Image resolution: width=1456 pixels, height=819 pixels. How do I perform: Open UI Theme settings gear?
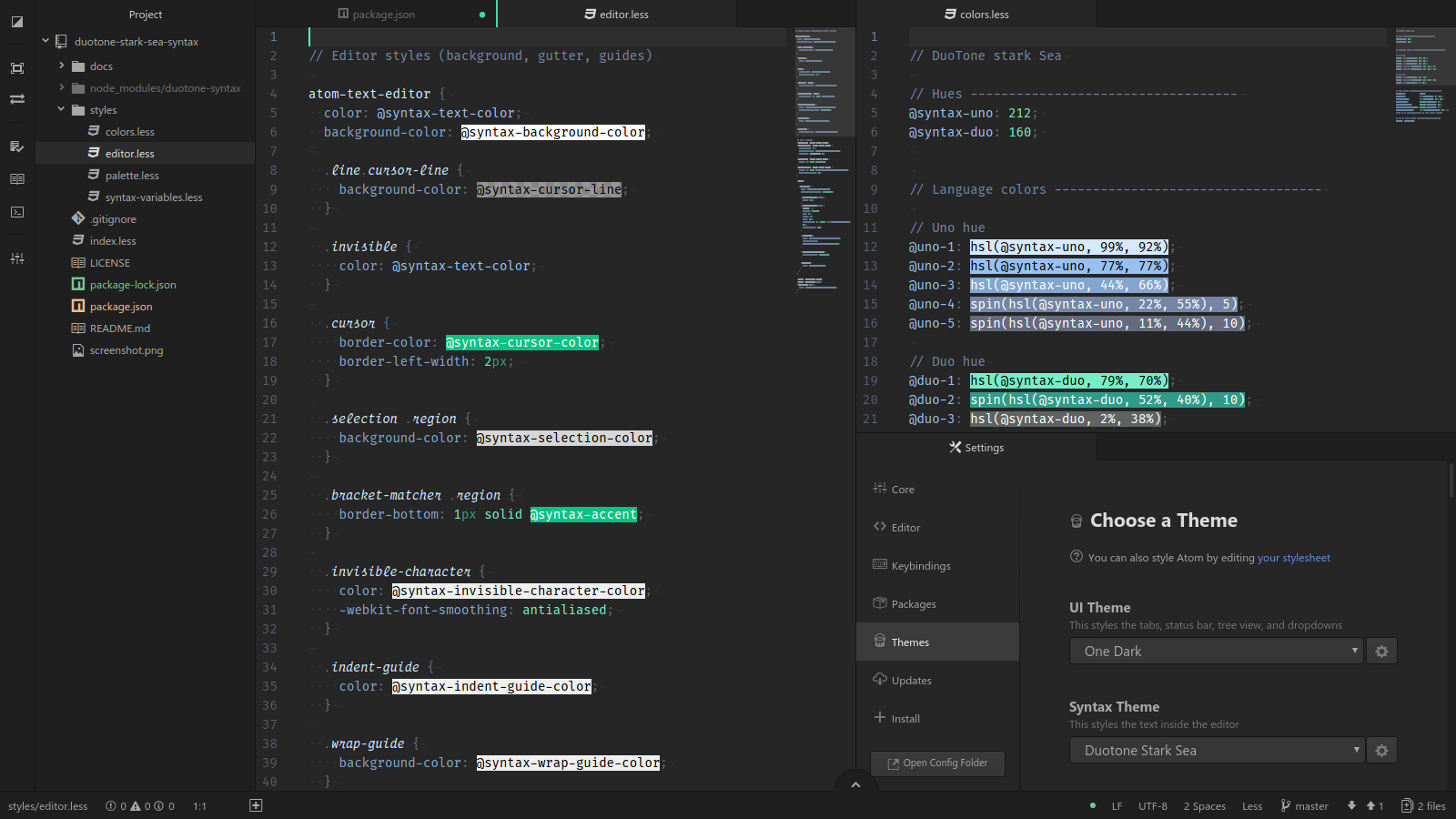tap(1381, 651)
